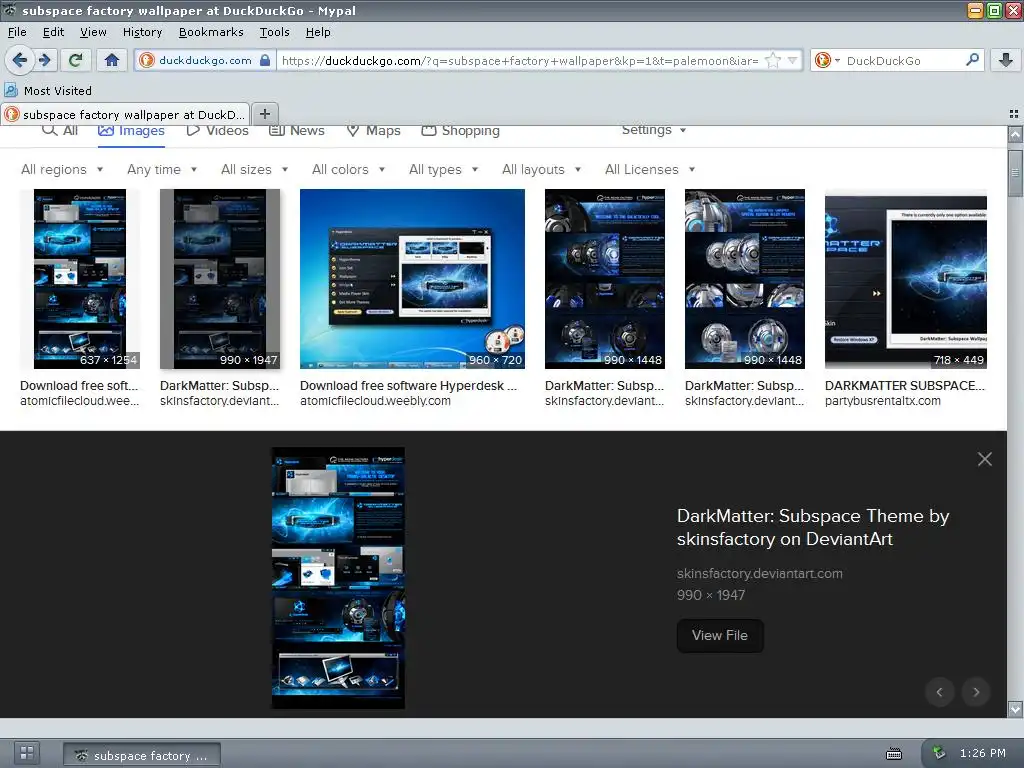Image resolution: width=1024 pixels, height=768 pixels.
Task: Expand the All layouts filter
Action: click(541, 170)
